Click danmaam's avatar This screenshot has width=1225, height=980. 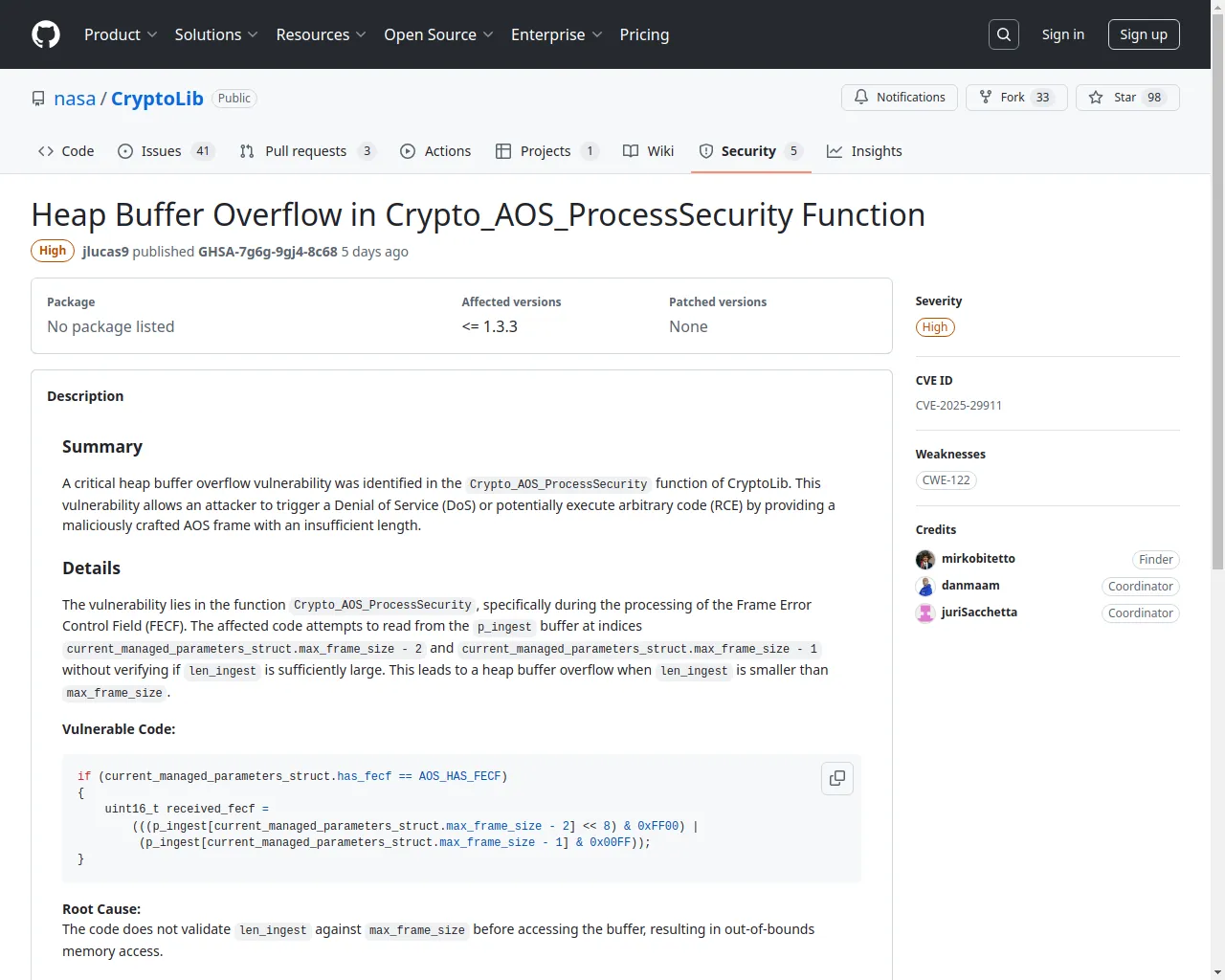pyautogui.click(x=925, y=587)
